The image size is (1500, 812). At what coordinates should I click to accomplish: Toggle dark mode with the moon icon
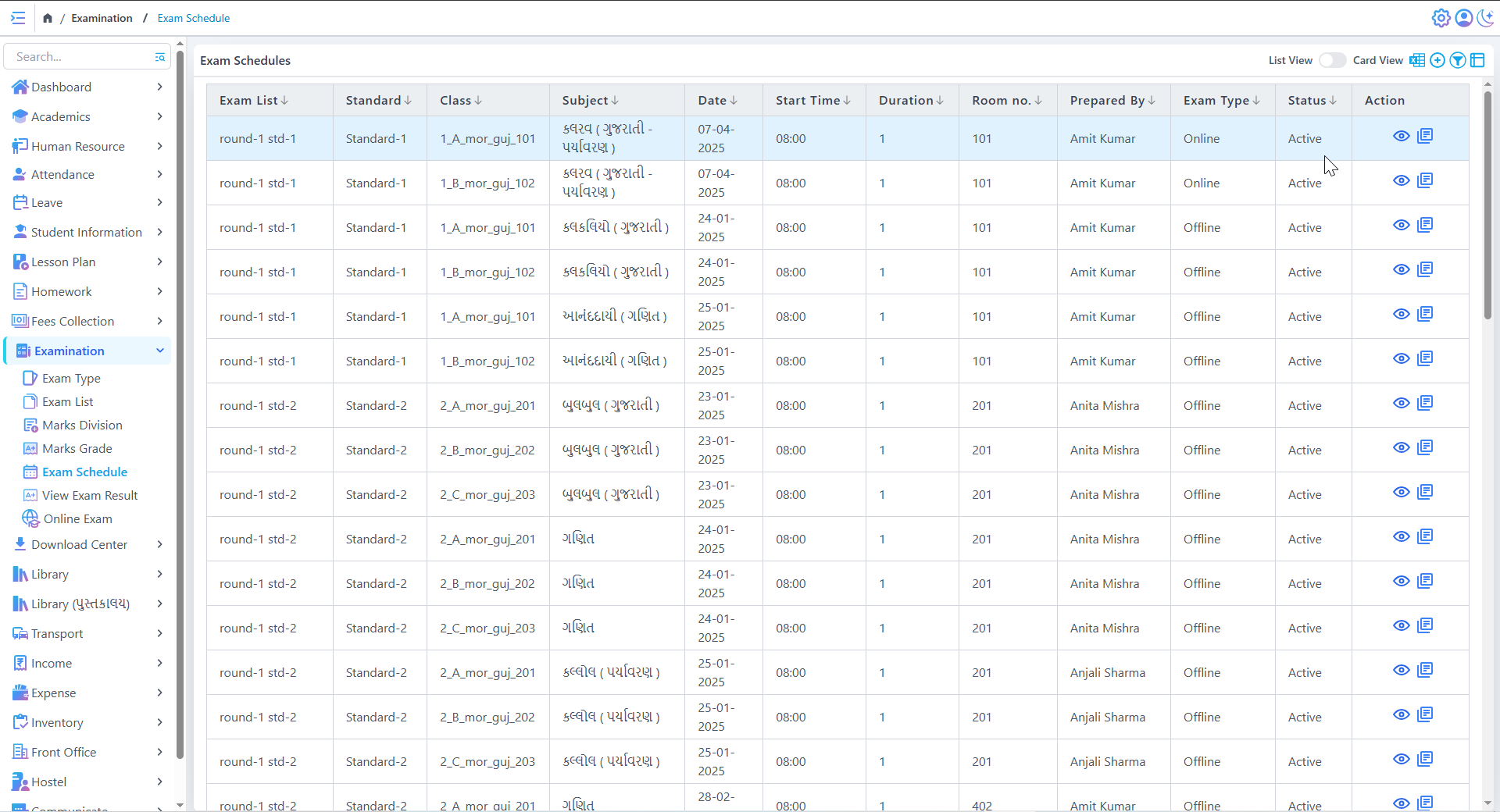tap(1485, 18)
